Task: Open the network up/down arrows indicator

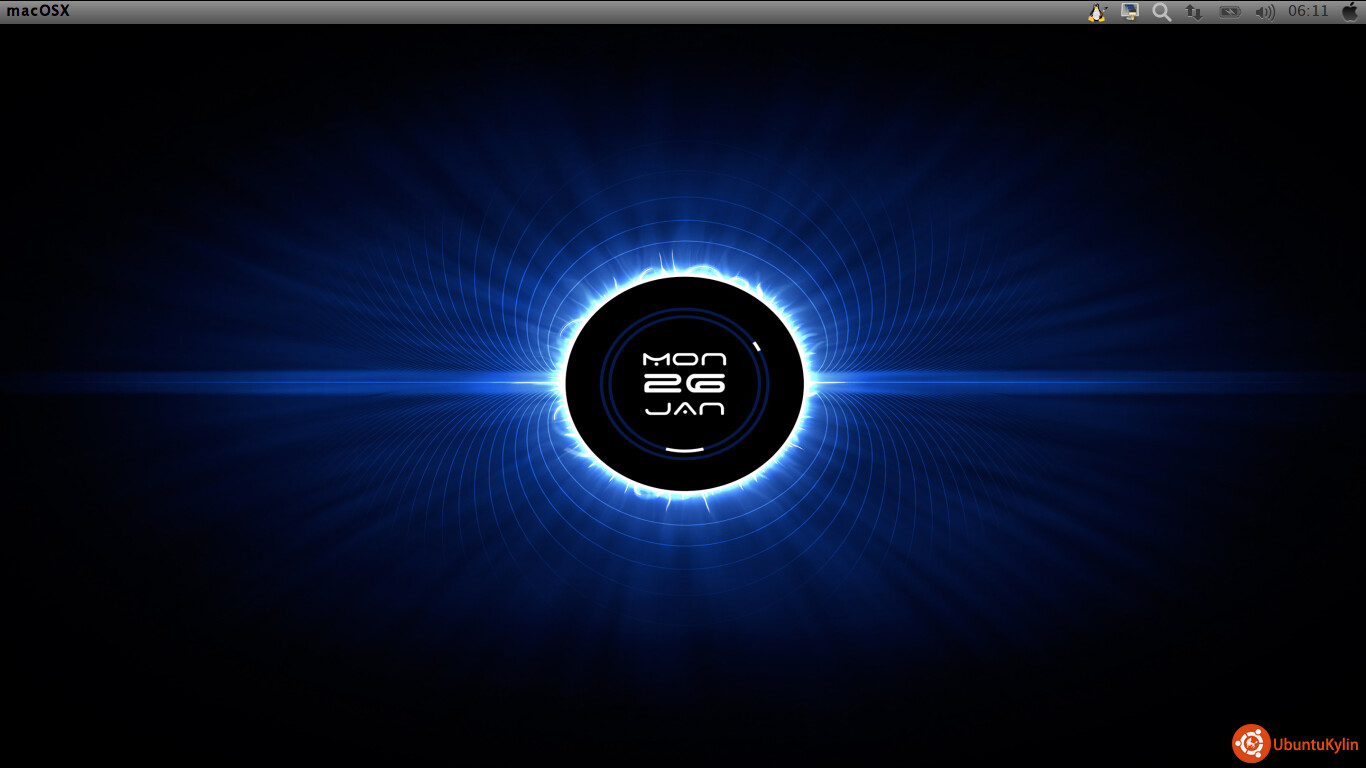Action: pyautogui.click(x=1193, y=12)
